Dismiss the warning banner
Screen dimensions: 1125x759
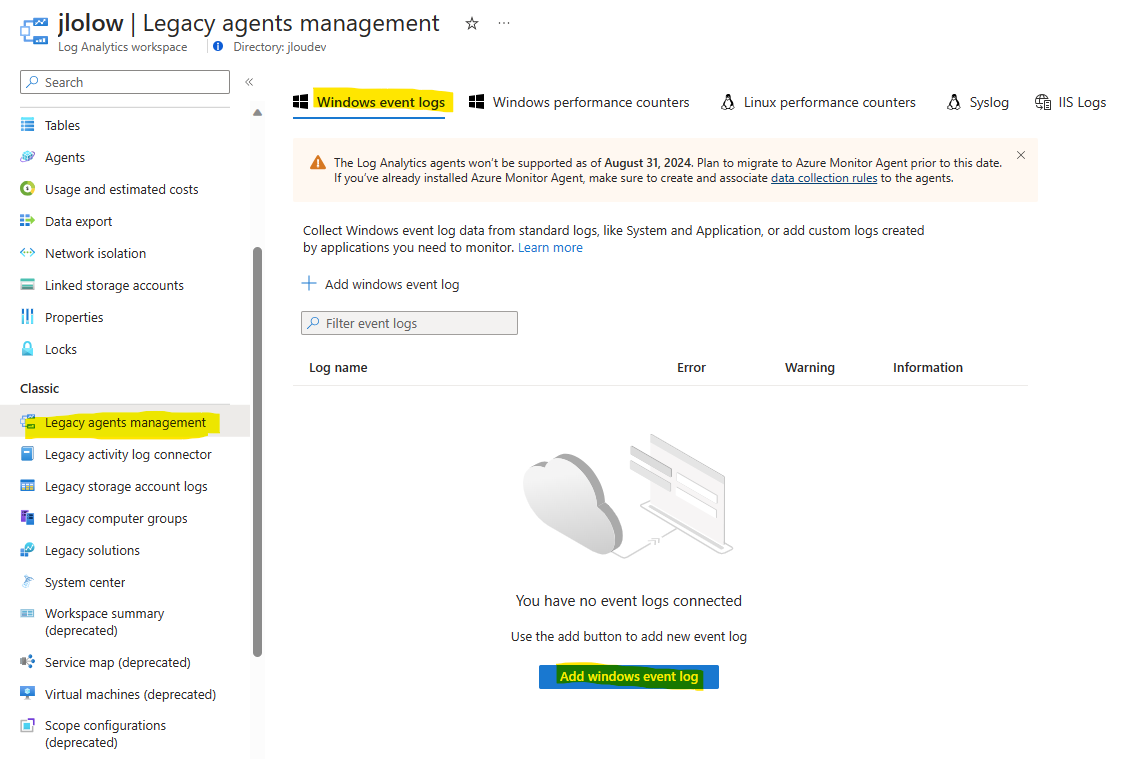click(x=1021, y=155)
